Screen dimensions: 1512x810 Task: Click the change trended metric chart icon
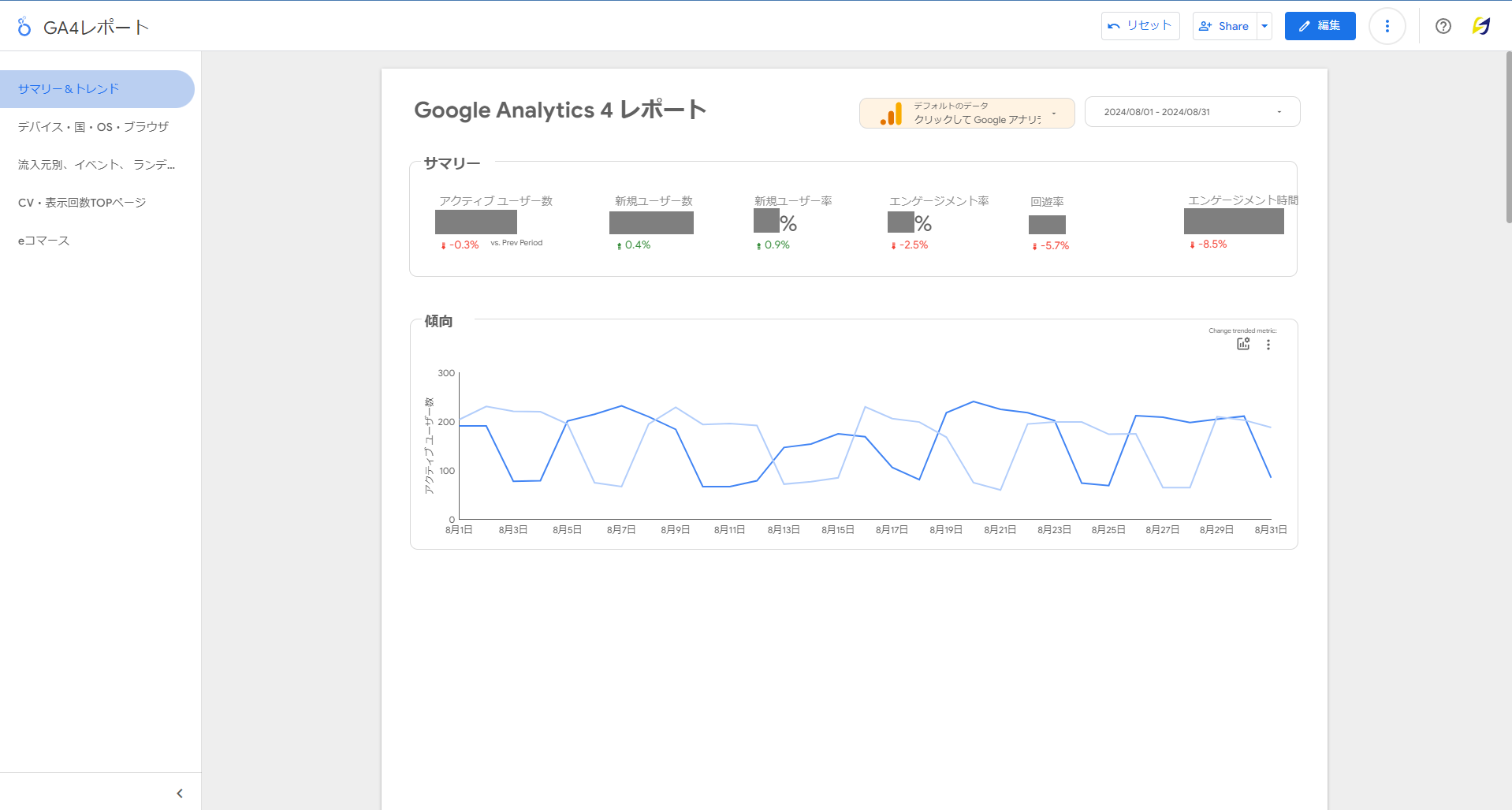click(1243, 344)
